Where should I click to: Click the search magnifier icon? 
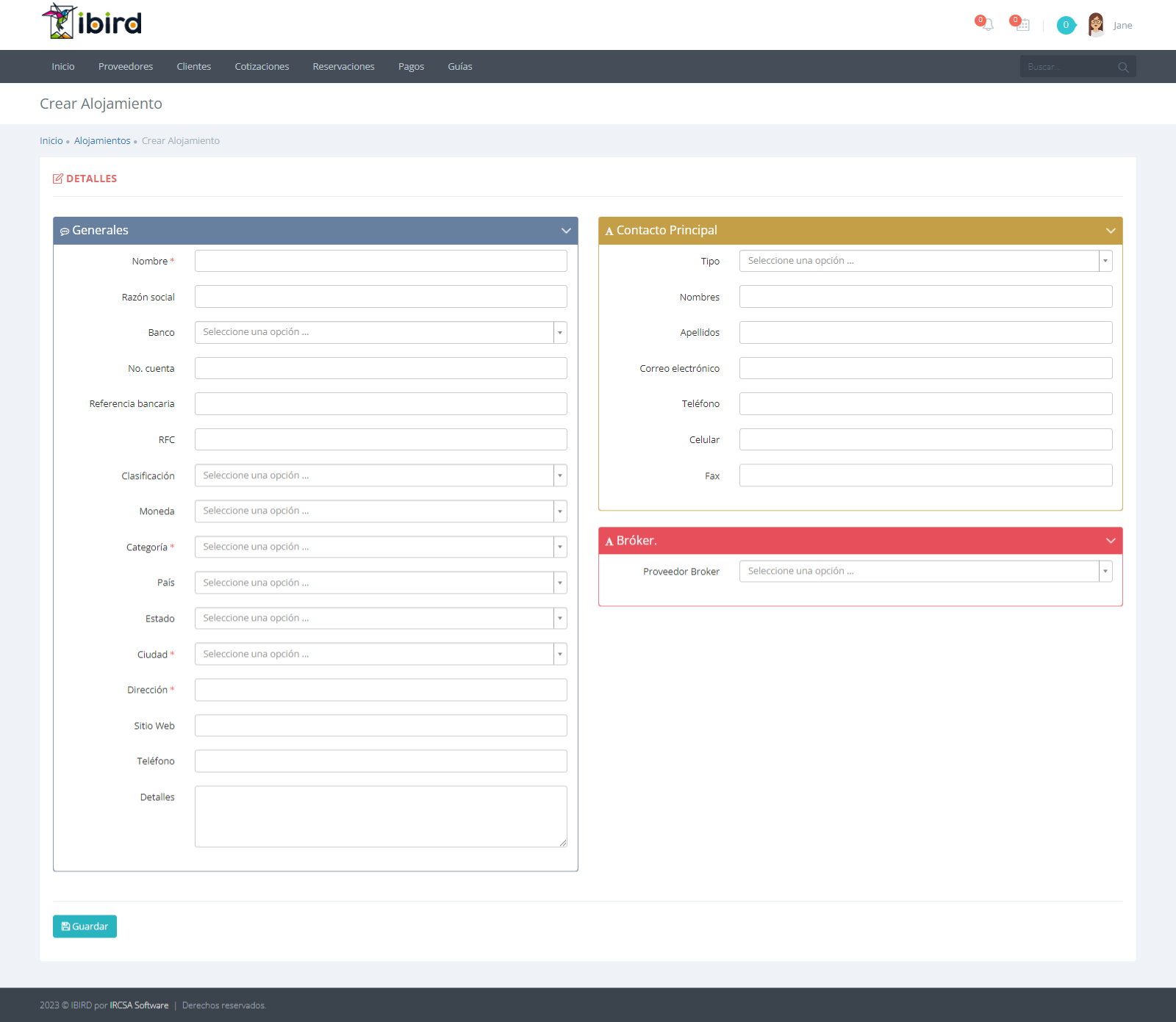[1123, 67]
